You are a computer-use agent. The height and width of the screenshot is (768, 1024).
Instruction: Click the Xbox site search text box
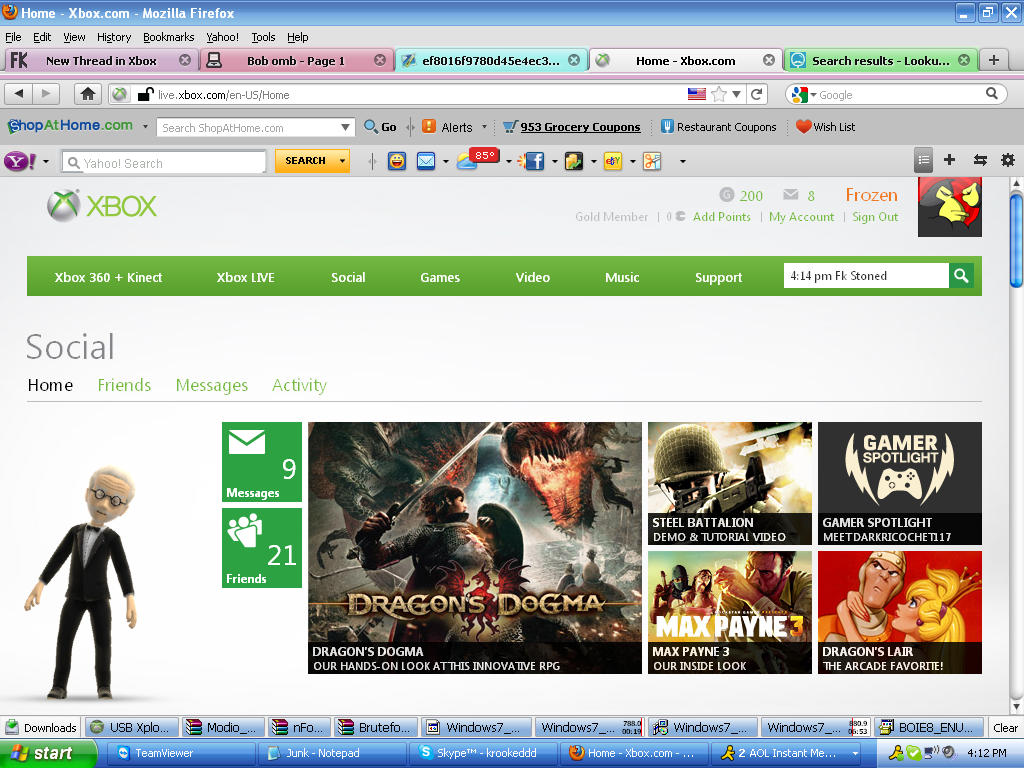point(866,276)
